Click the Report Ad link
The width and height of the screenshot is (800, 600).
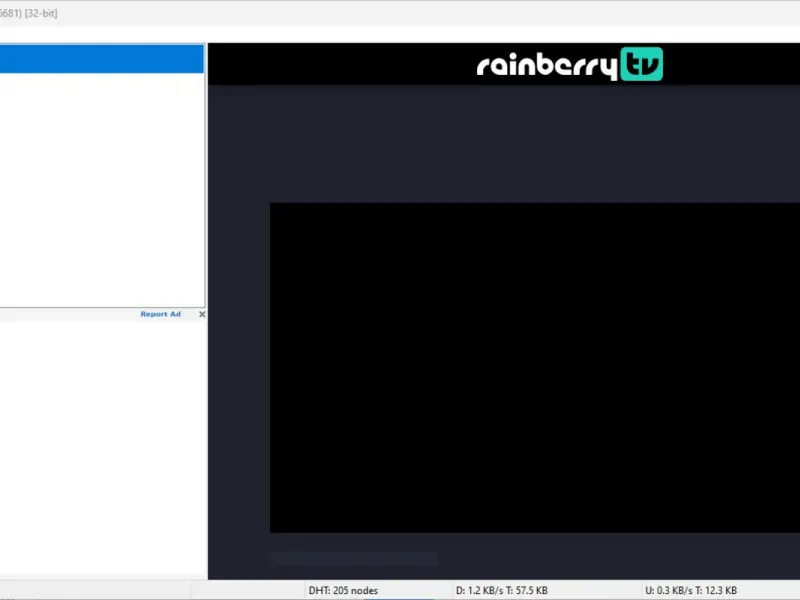pos(160,314)
